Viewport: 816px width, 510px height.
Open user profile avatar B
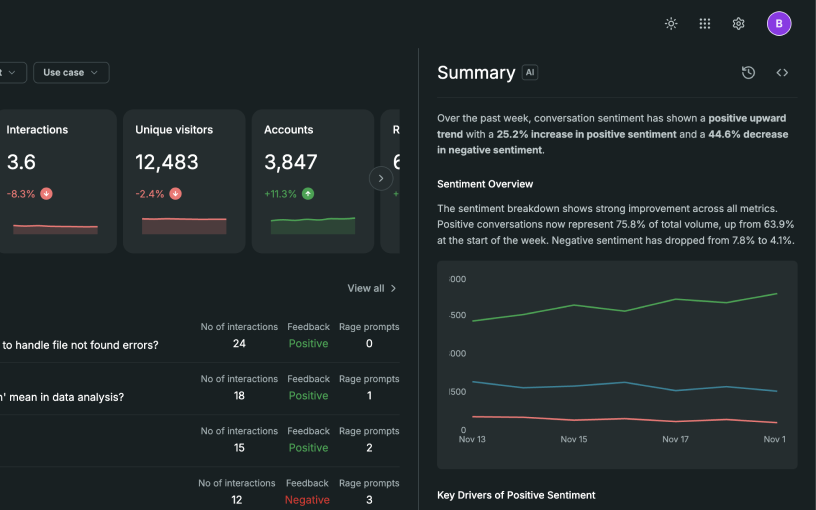tap(779, 23)
